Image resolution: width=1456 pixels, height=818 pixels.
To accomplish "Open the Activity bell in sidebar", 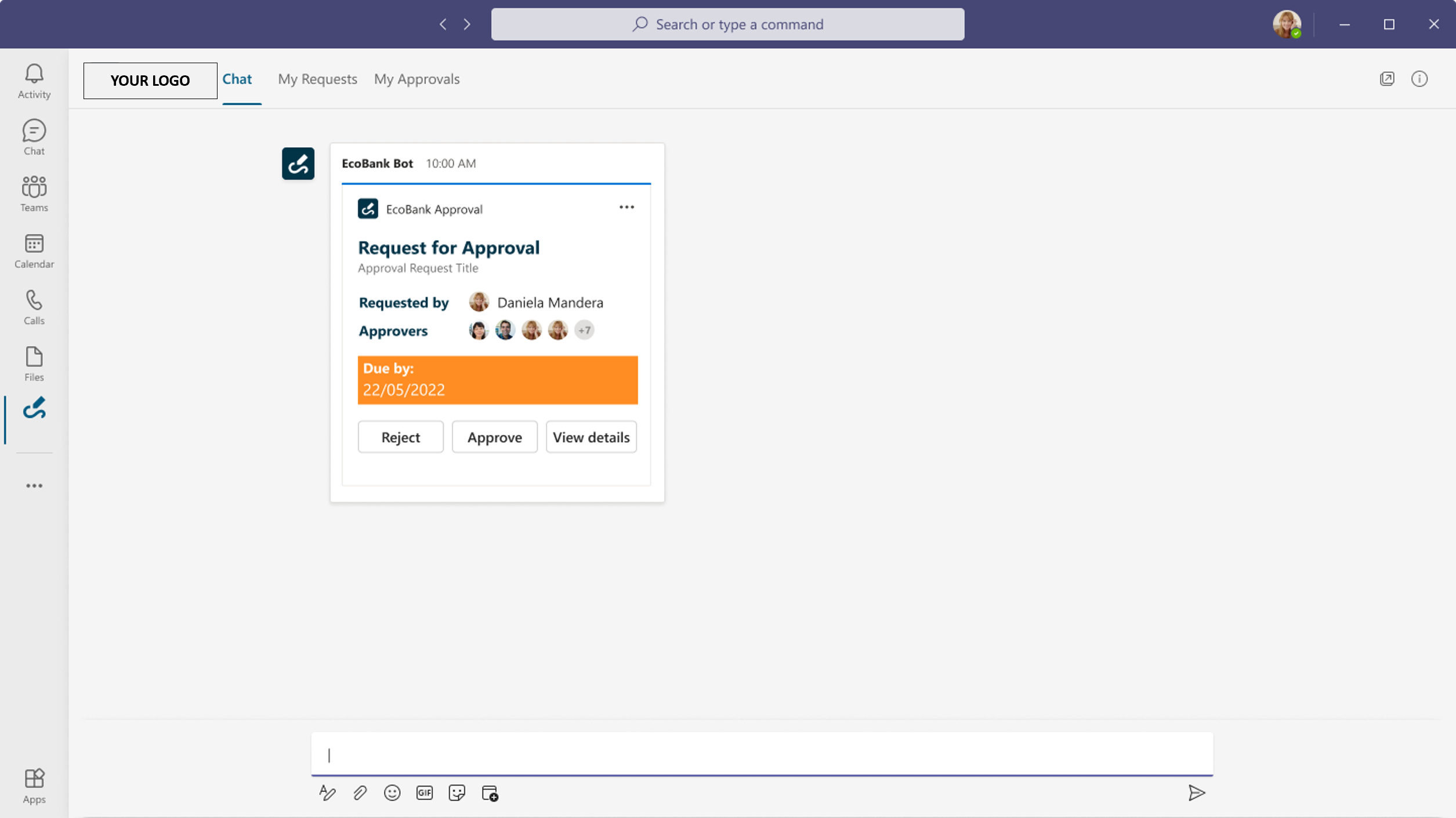I will click(x=34, y=81).
